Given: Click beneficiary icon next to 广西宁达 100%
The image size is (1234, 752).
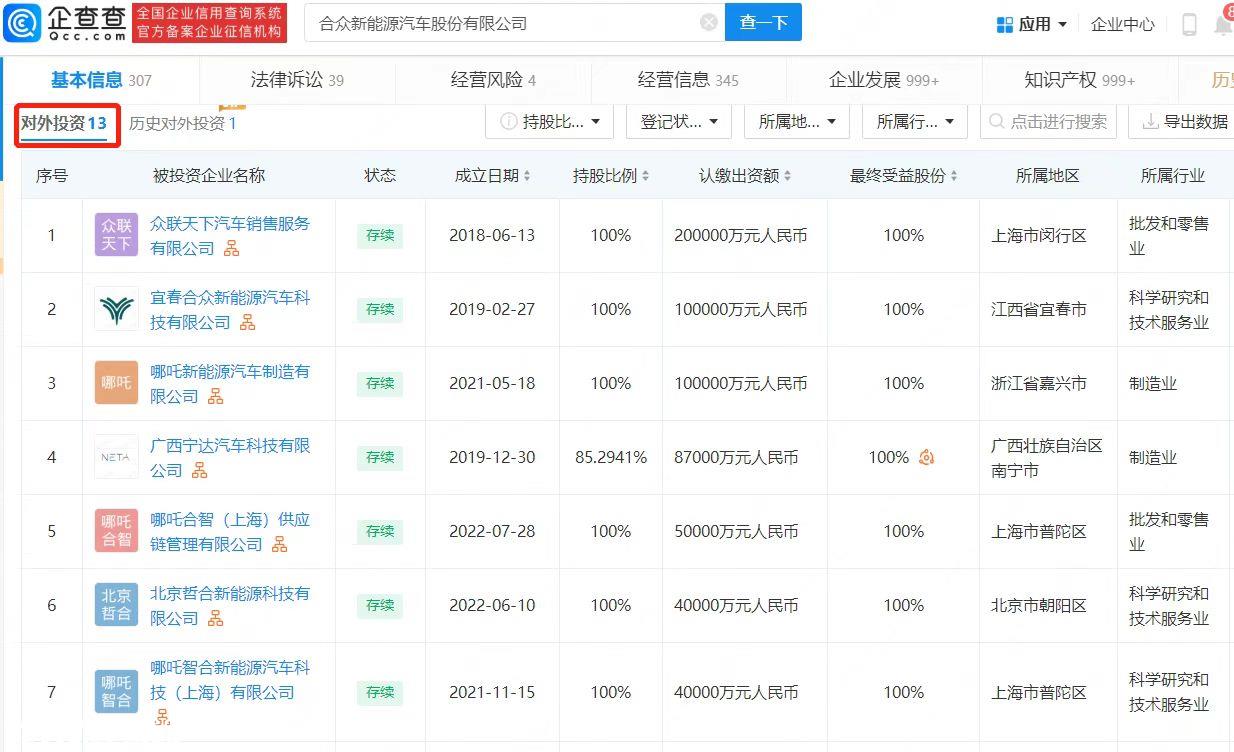Looking at the screenshot, I should pos(926,457).
